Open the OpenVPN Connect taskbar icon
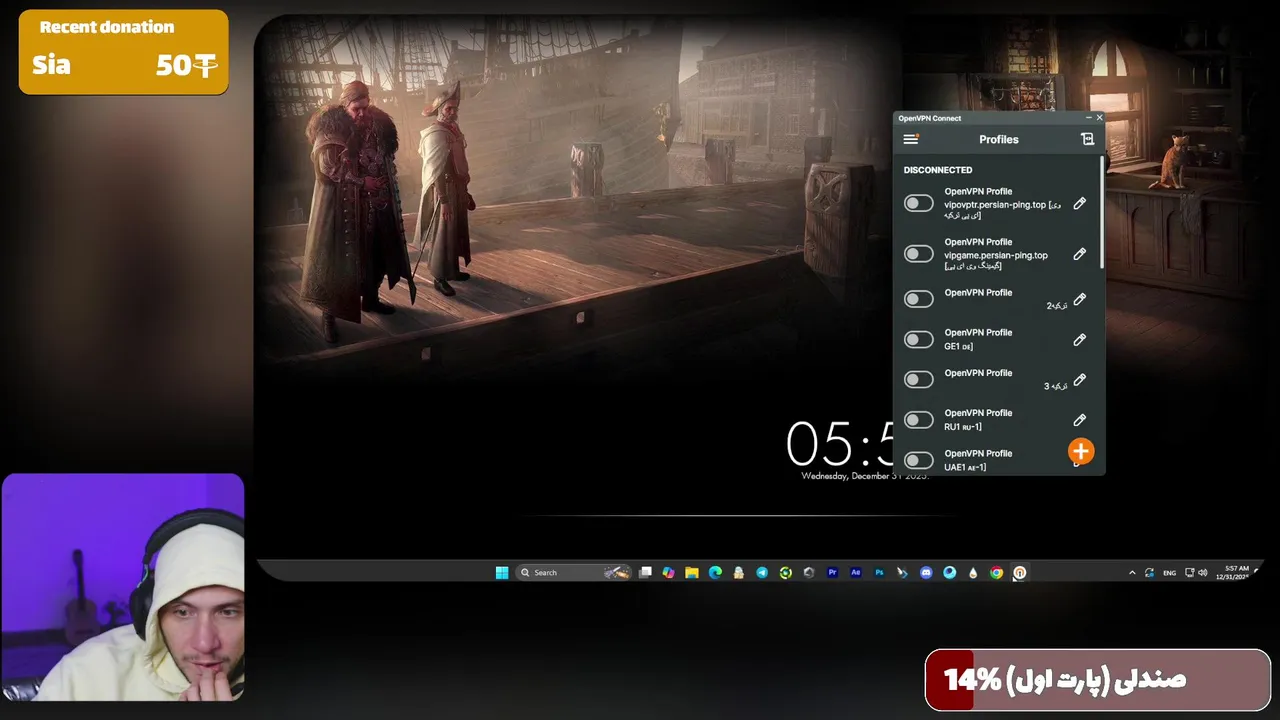The width and height of the screenshot is (1280, 720). [x=1020, y=573]
